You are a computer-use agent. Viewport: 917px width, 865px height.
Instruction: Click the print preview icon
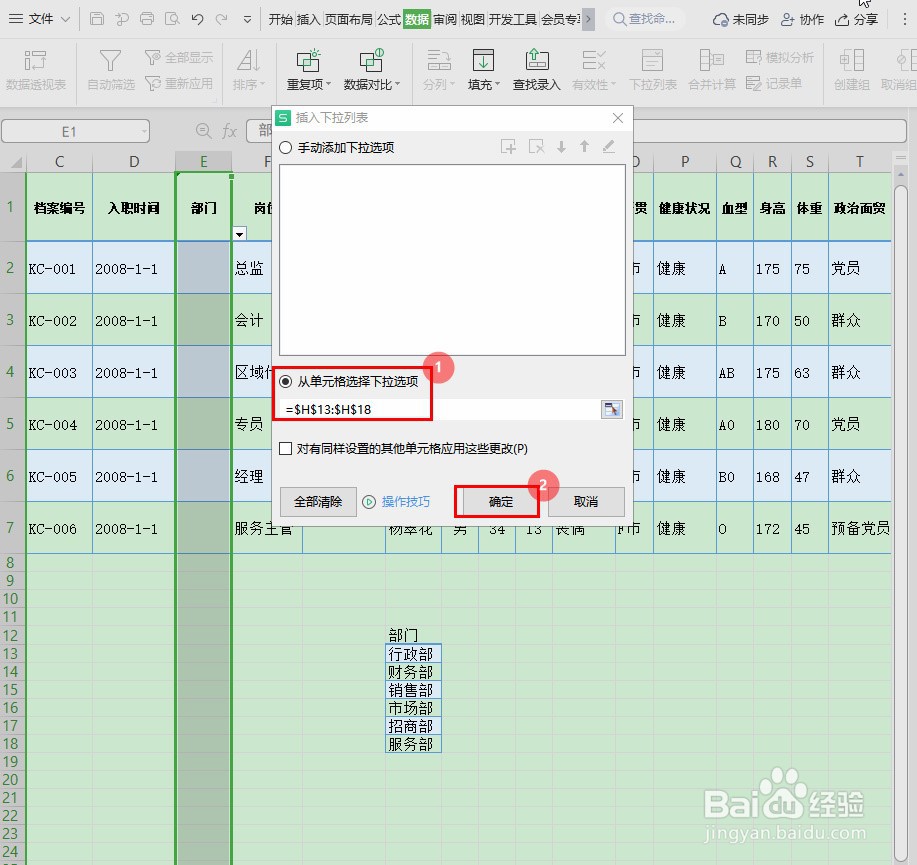pyautogui.click(x=172, y=19)
